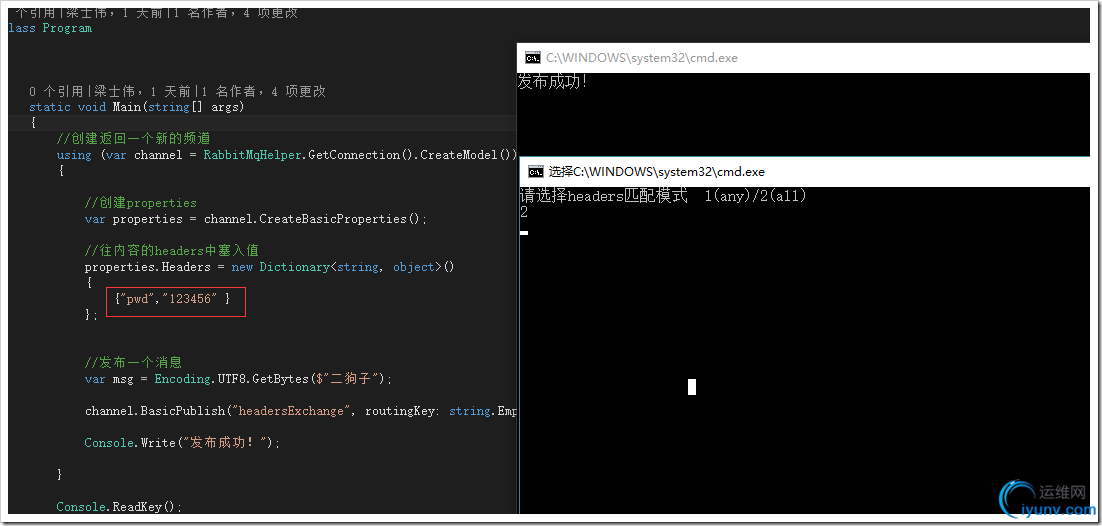1102x526 pixels.
Task: Click the comment '//创建返回一个新的频道'
Action: tap(133, 139)
